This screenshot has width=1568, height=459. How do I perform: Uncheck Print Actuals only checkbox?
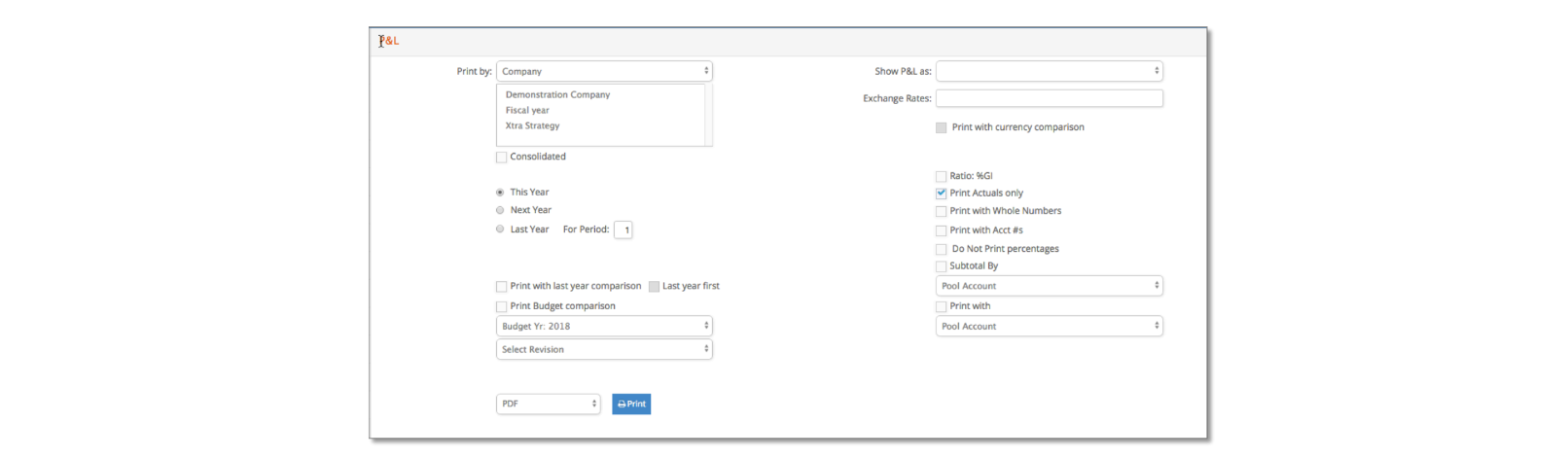coord(942,194)
